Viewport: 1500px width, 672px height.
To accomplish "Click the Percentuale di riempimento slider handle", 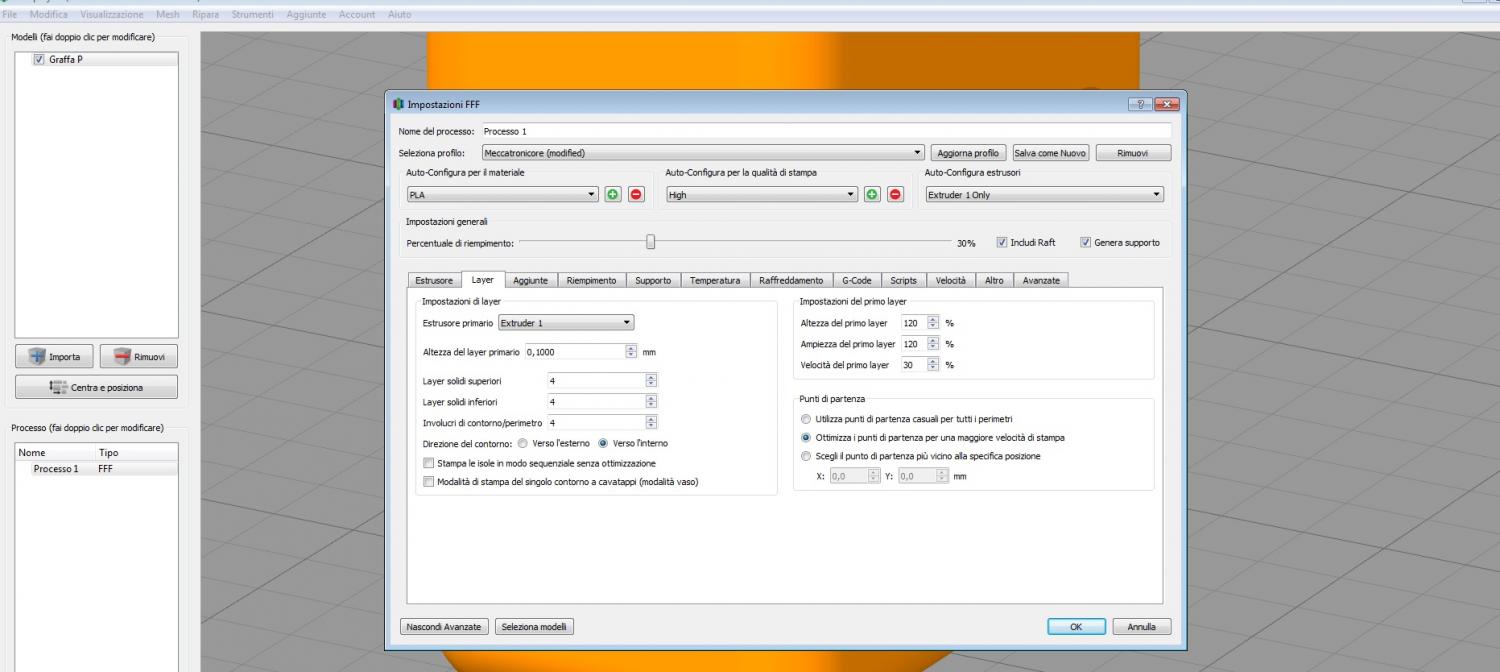I will click(651, 242).
